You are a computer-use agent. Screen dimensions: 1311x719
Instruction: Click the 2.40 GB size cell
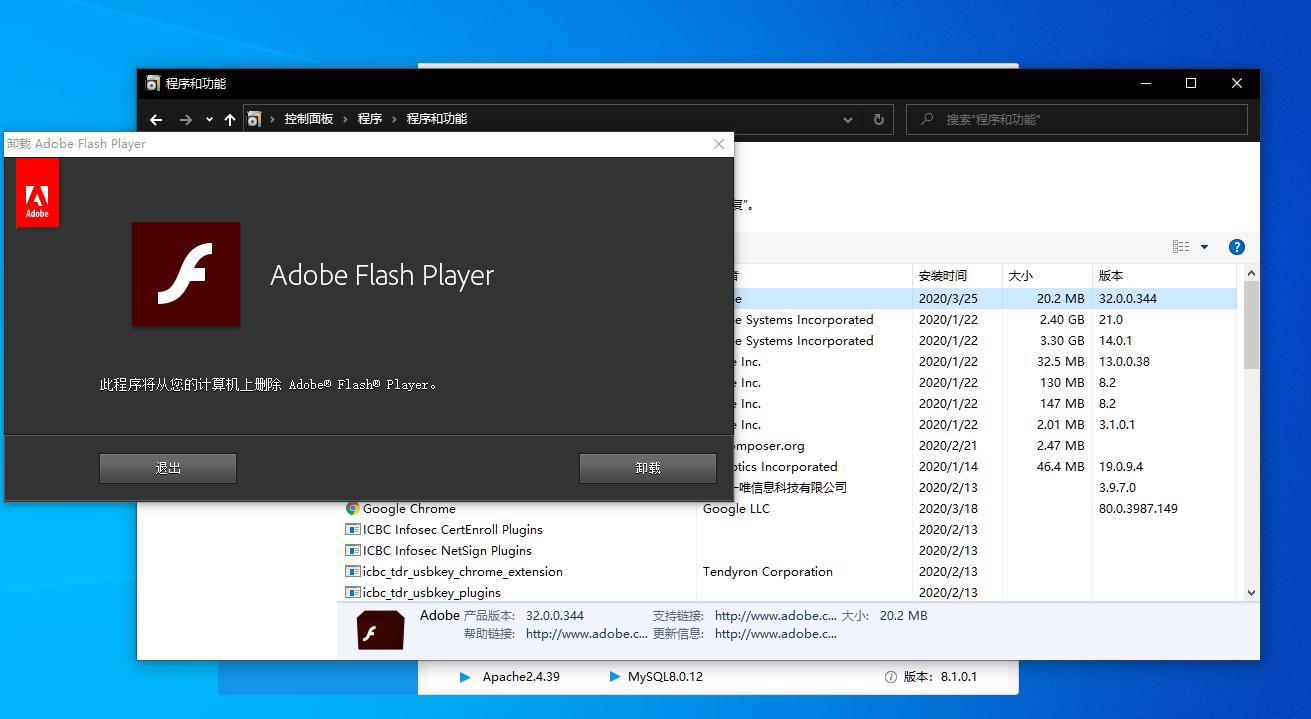tap(1061, 320)
